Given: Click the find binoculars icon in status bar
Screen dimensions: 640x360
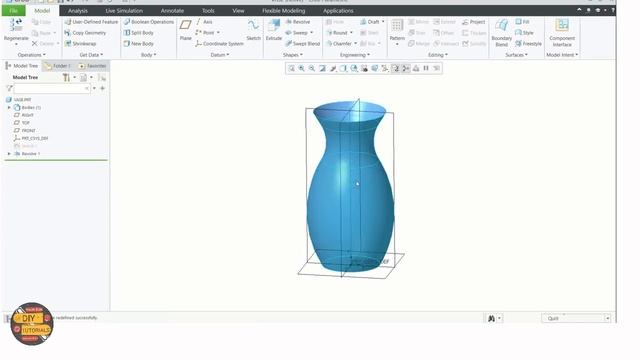Looking at the screenshot, I should (491, 318).
